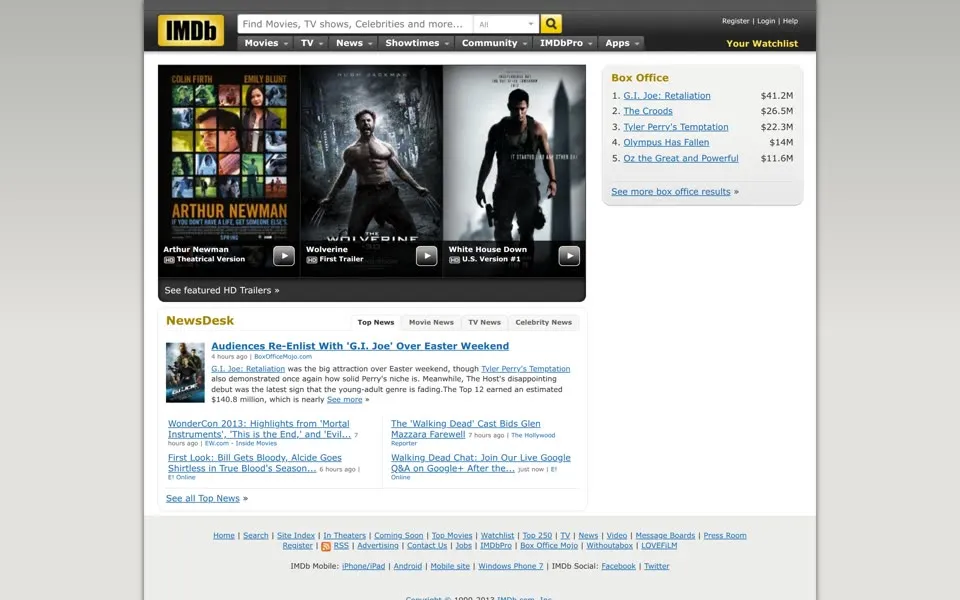Open The Croods box office link
This screenshot has width=960, height=600.
pyautogui.click(x=648, y=111)
